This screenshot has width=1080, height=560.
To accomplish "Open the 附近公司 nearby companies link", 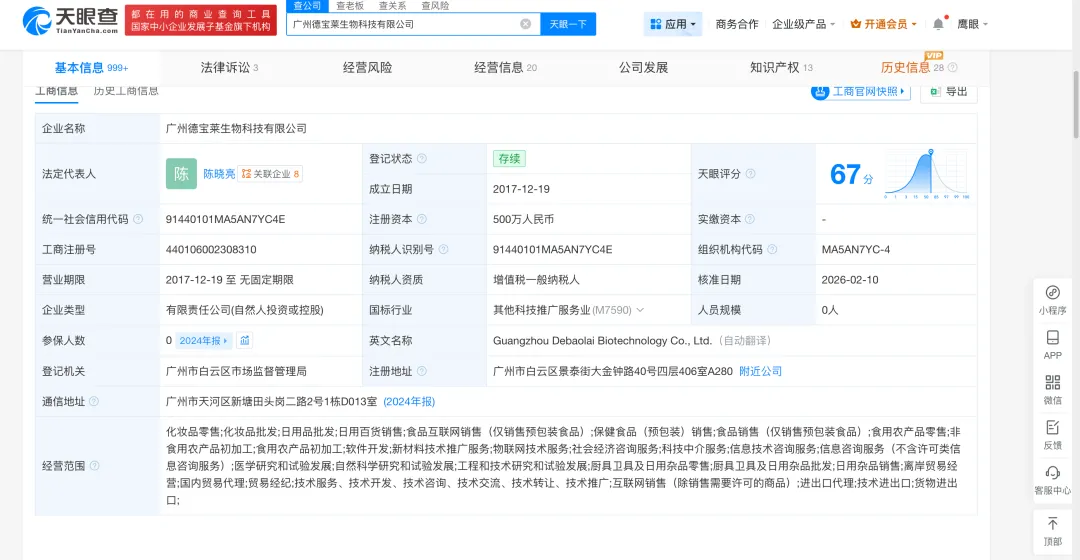I will pos(760,371).
